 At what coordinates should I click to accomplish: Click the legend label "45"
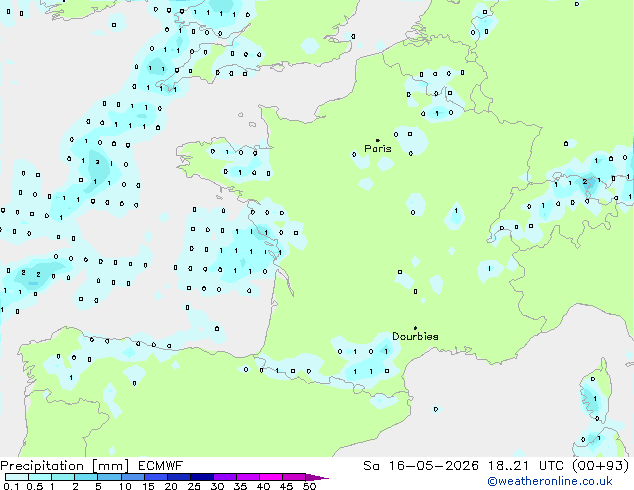click(x=286, y=486)
